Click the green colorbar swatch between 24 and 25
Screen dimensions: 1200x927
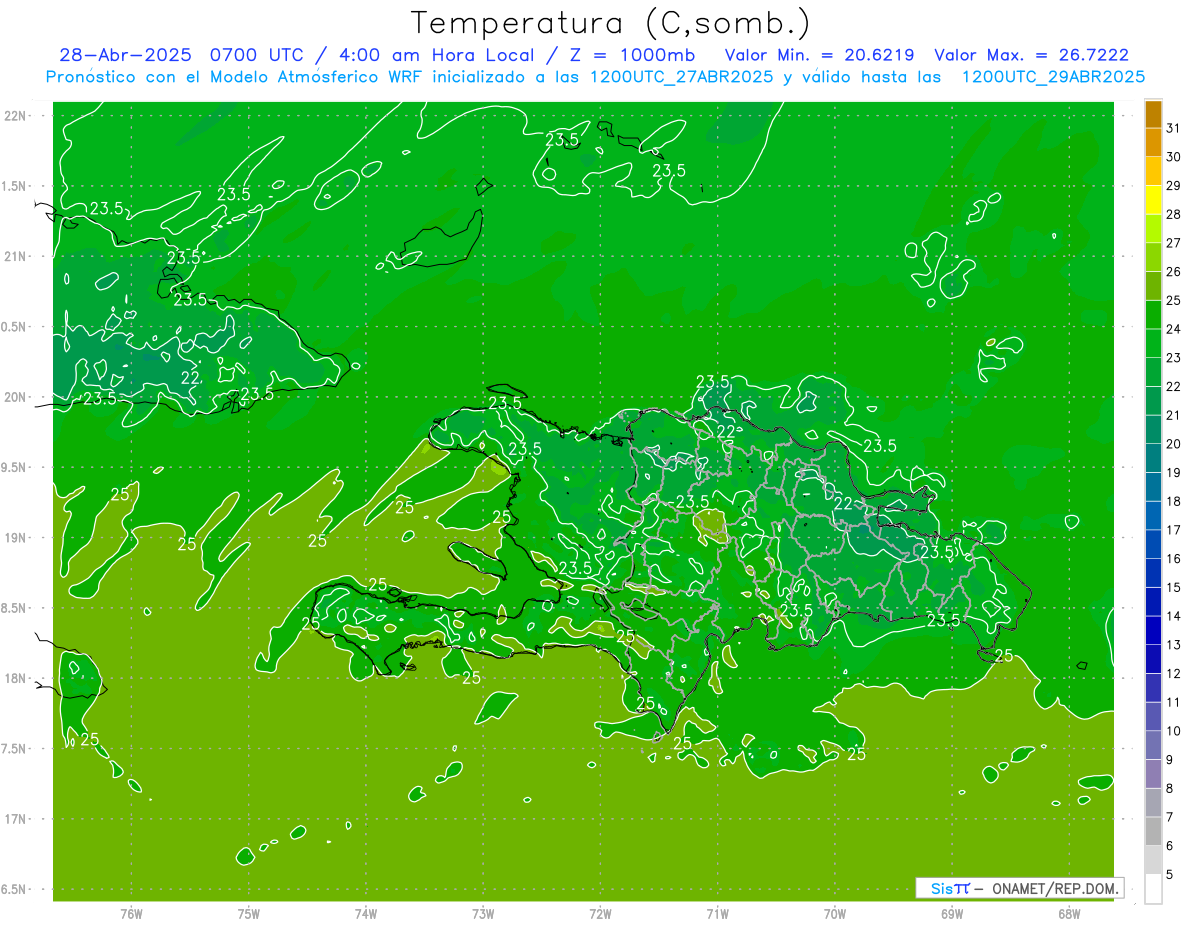(x=1153, y=315)
